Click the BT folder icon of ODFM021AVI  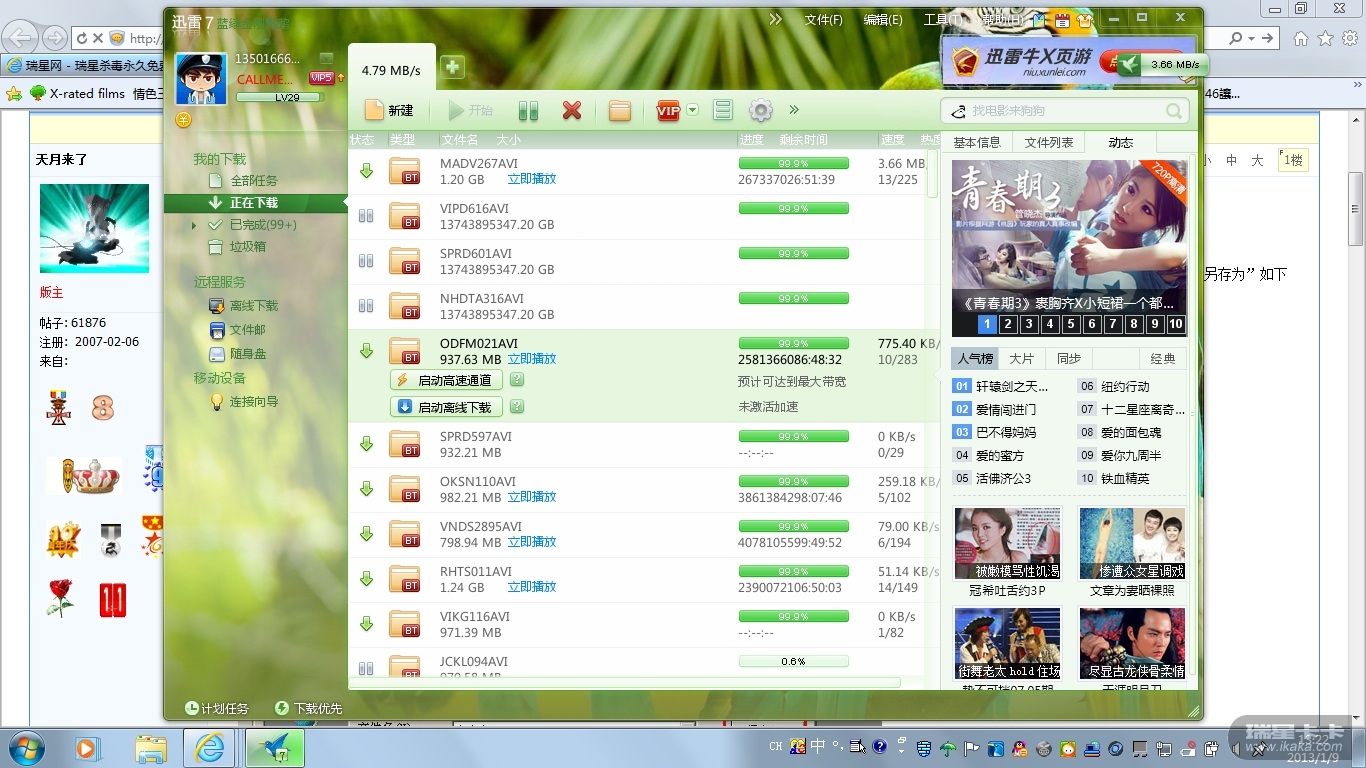(405, 351)
